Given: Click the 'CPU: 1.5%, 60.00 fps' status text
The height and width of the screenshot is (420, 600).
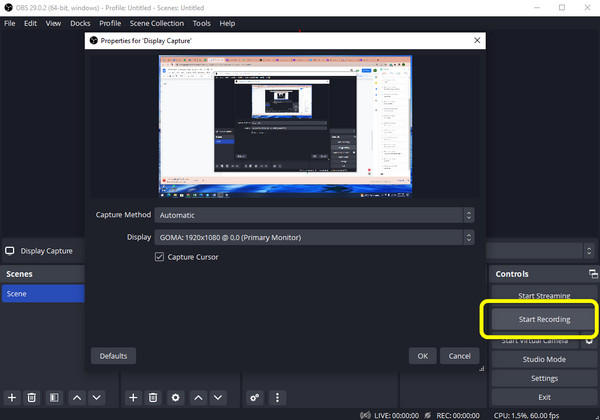Looking at the screenshot, I should (527, 415).
